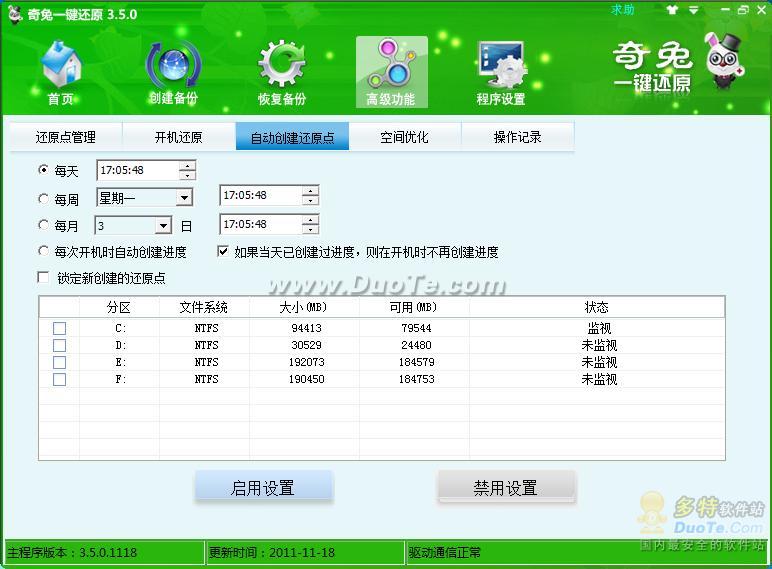Click the 大小(MB) column header
The image size is (772, 569).
coord(303,308)
